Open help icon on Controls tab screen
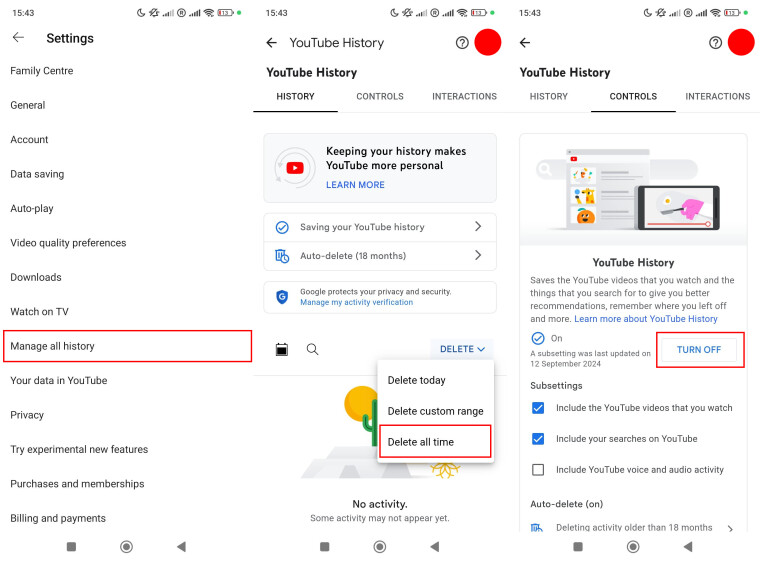The width and height of the screenshot is (760, 562). (x=715, y=43)
